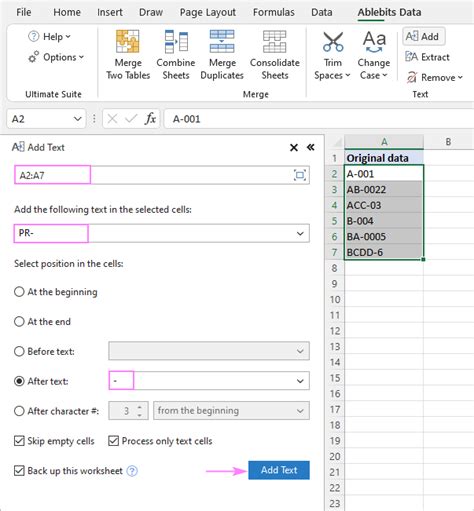Switch to the Data tab
The width and height of the screenshot is (474, 511).
tap(322, 12)
